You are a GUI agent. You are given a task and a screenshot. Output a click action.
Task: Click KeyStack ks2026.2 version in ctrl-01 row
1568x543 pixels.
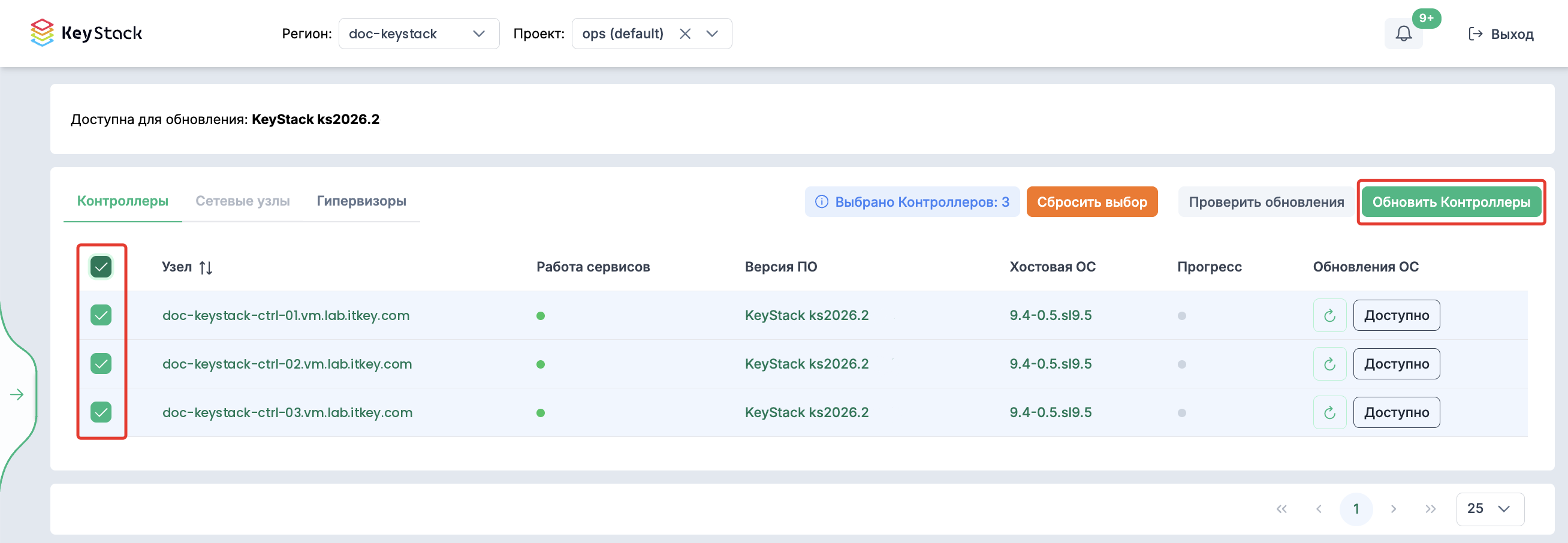tap(807, 315)
